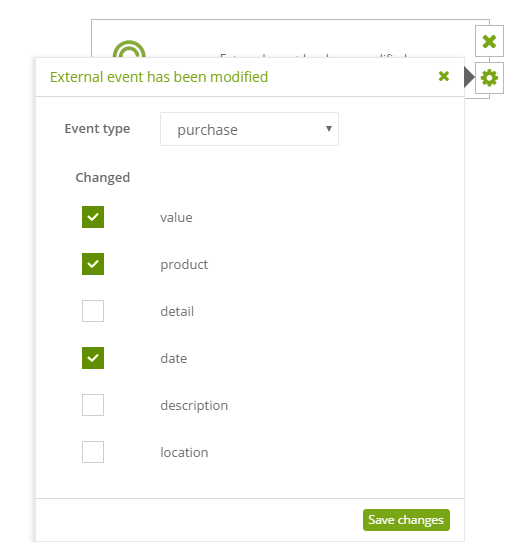
Task: Click the dialog title External event has been modified
Action: 159,77
